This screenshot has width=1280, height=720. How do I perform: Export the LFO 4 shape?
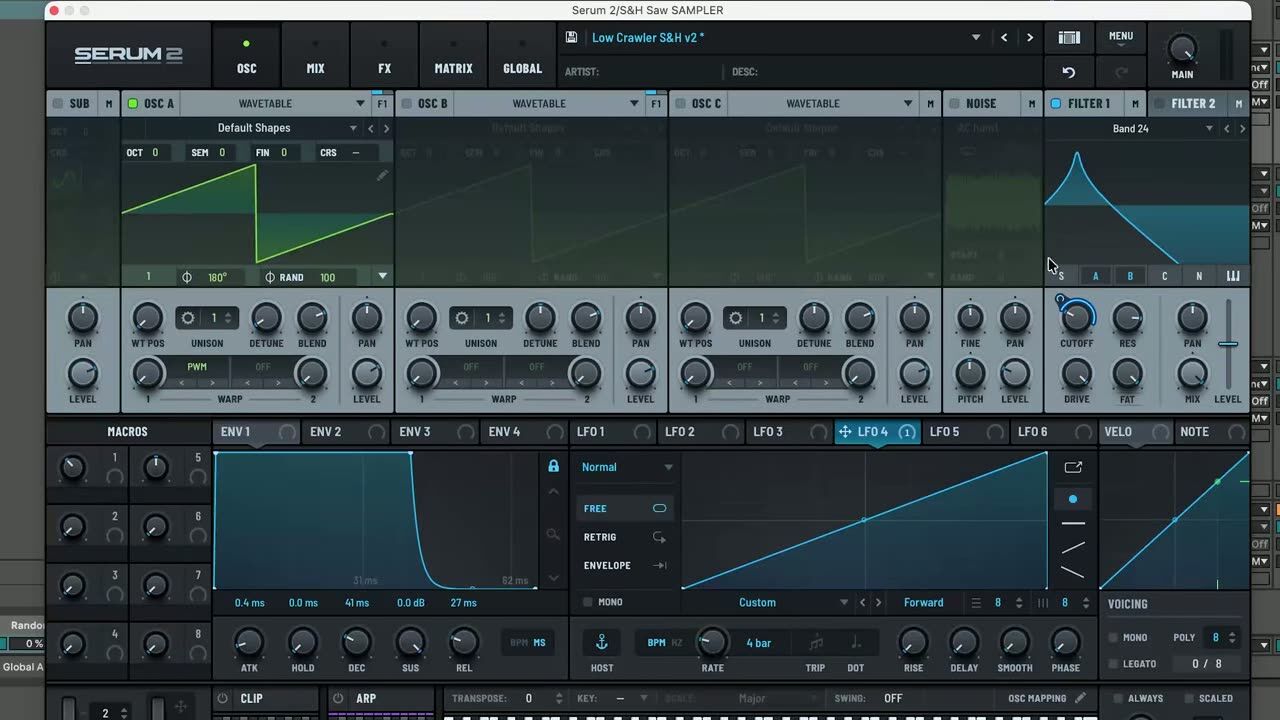point(1073,467)
